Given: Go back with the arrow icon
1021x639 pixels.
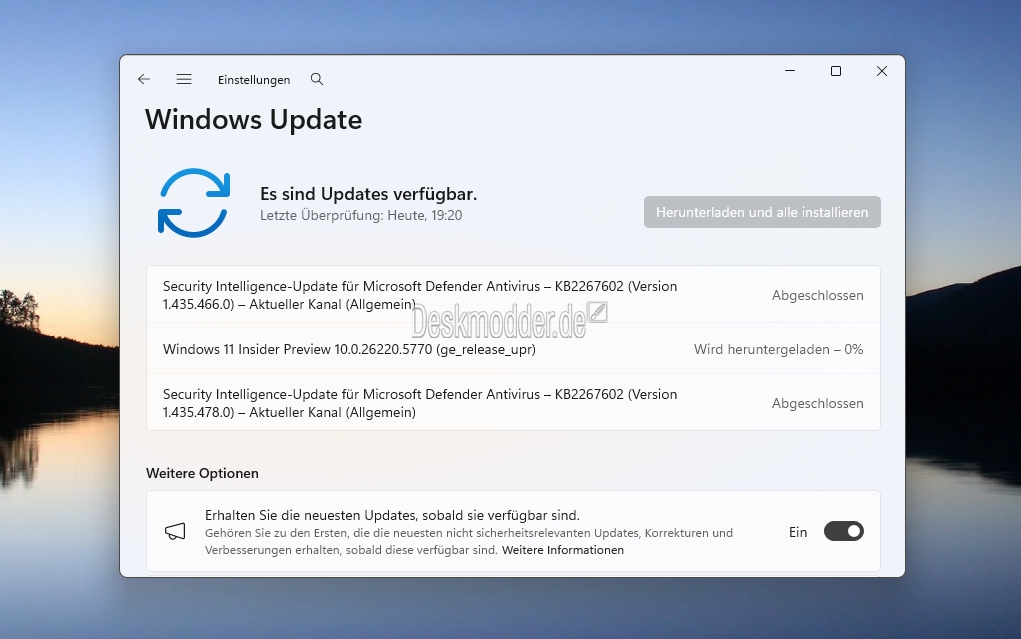Looking at the screenshot, I should tap(144, 79).
